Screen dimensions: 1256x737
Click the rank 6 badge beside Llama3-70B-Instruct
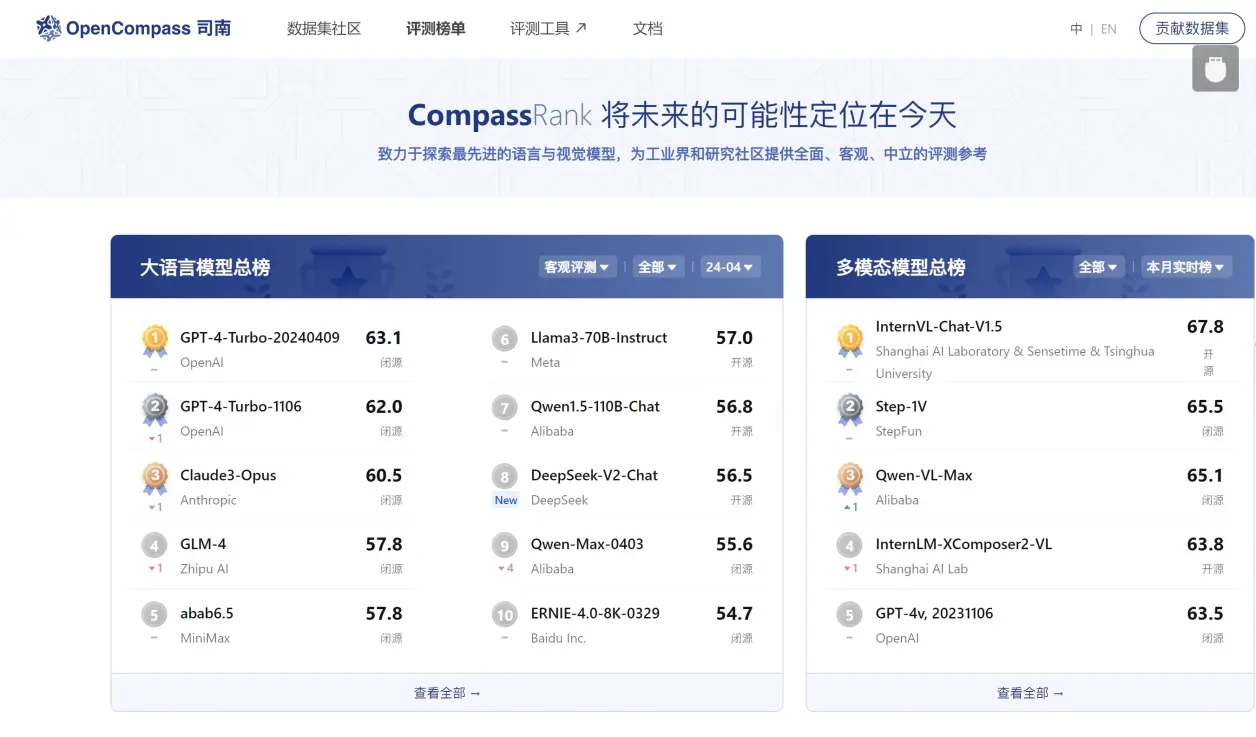click(505, 339)
